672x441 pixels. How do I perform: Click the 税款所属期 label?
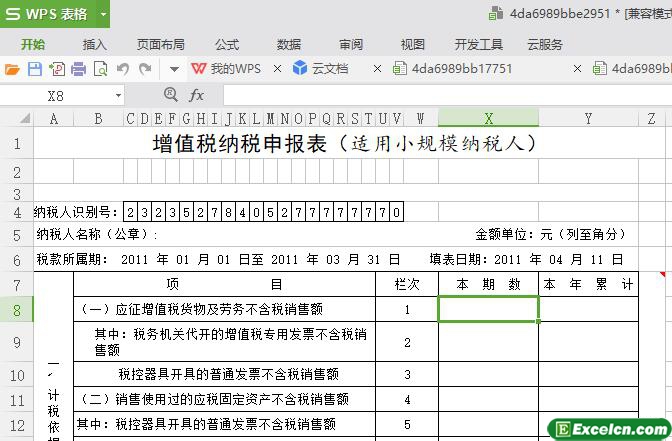[x=72, y=259]
